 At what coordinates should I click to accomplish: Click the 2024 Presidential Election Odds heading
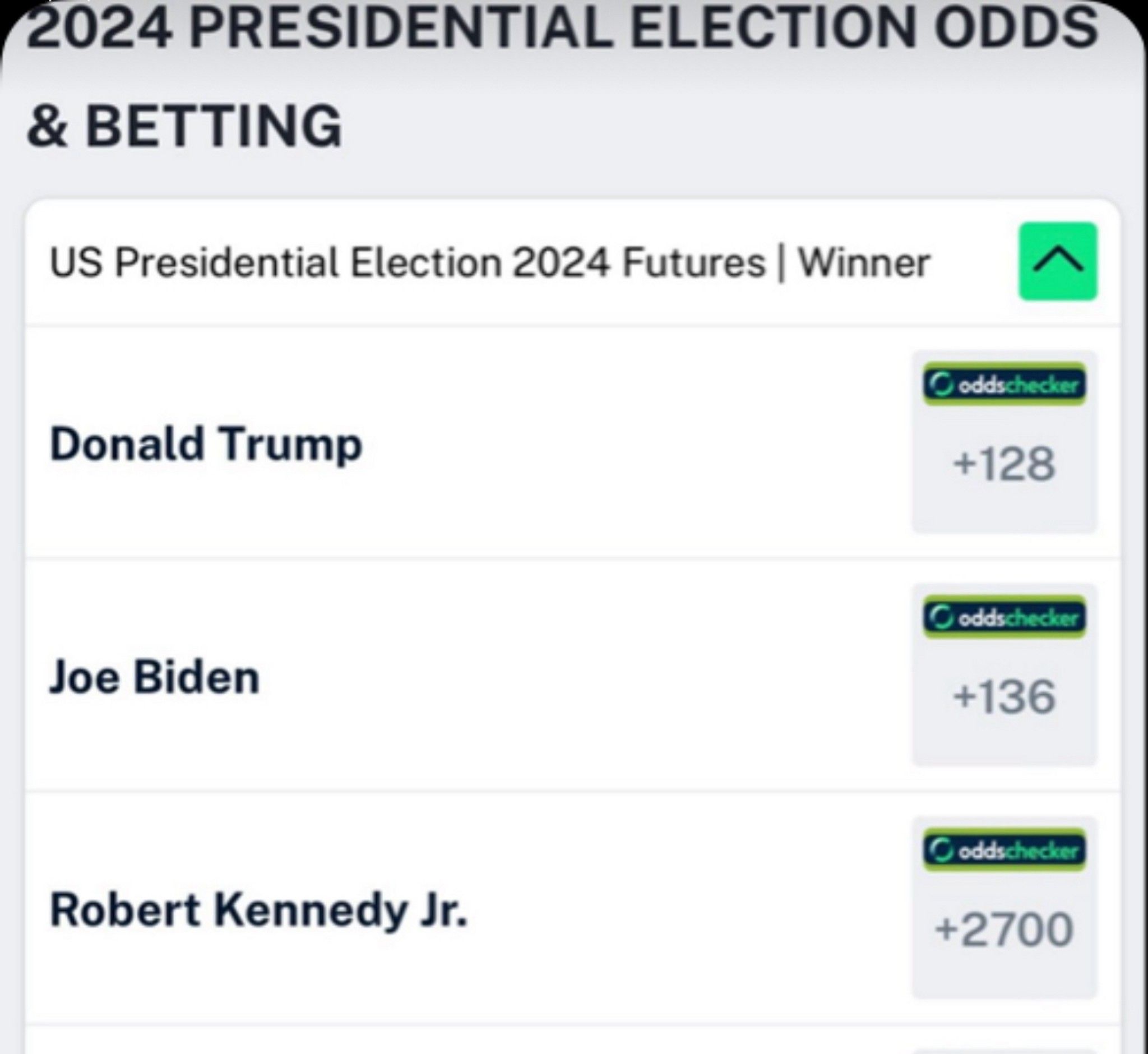pos(562,27)
